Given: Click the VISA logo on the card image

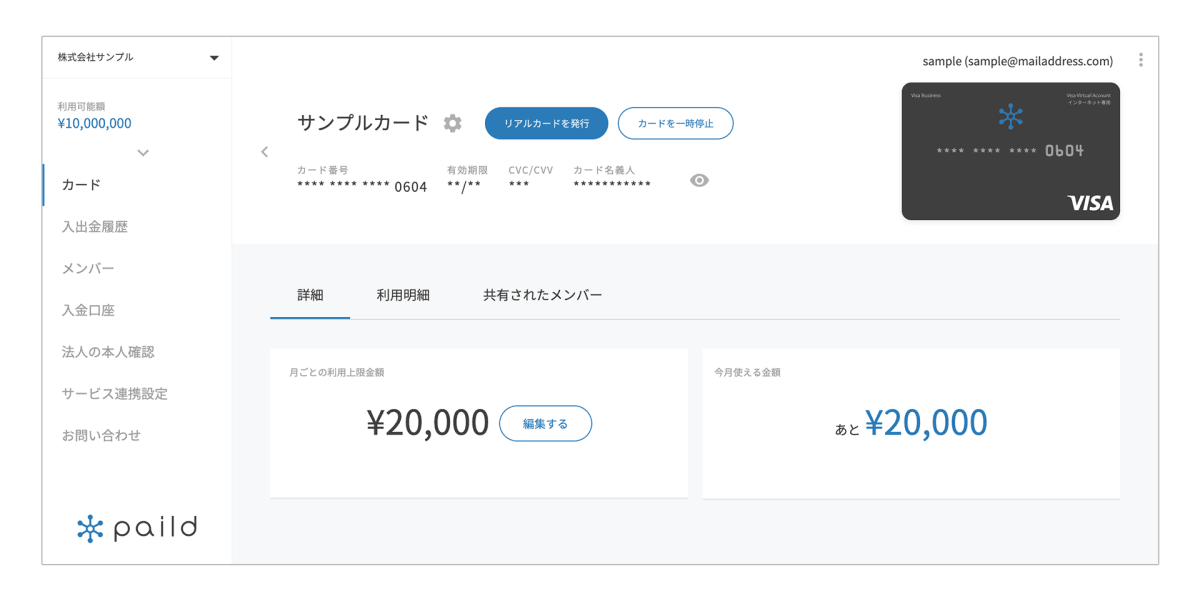Looking at the screenshot, I should coord(1089,203).
